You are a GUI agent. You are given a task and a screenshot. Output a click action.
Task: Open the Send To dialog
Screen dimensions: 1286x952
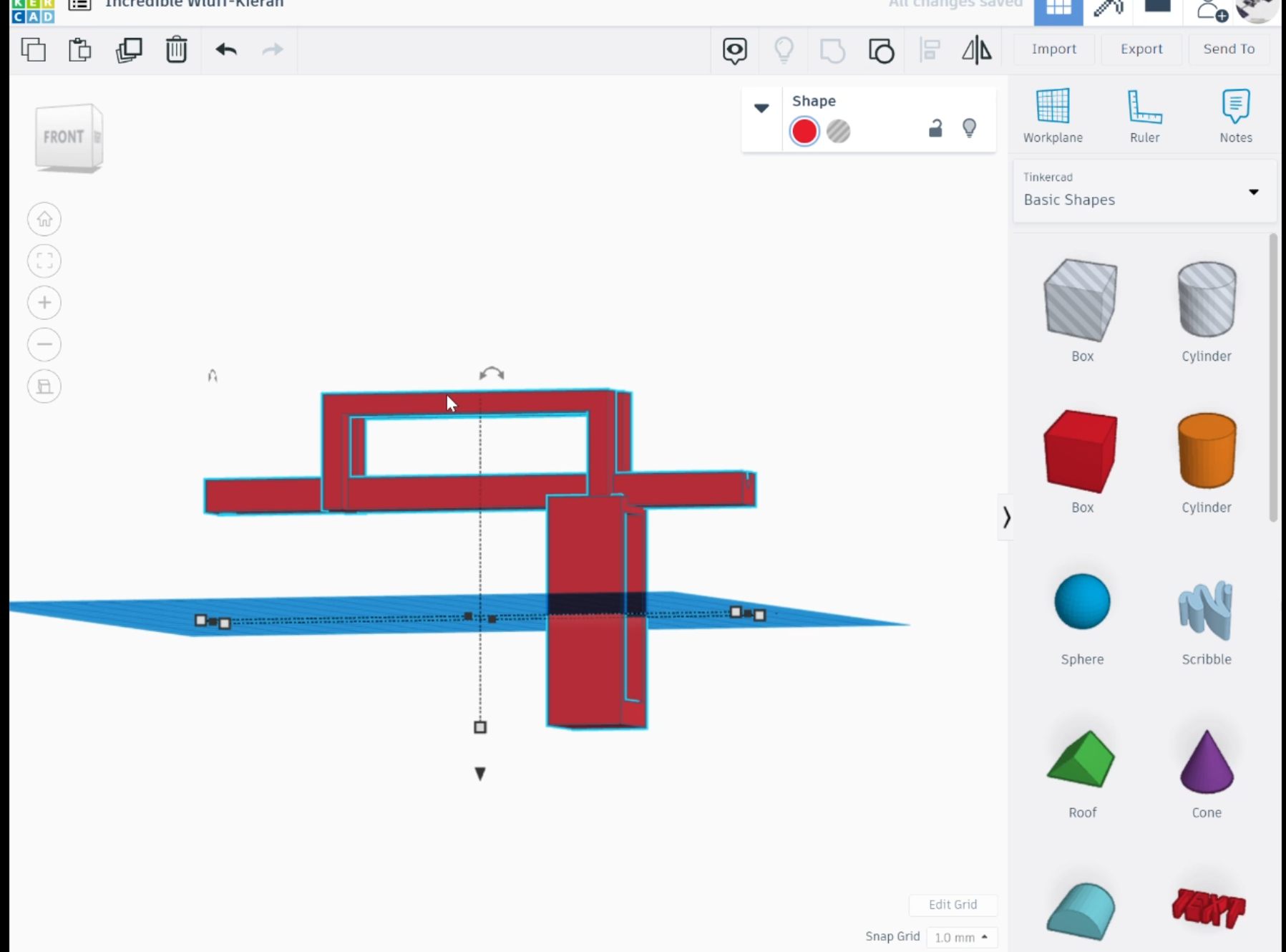[x=1229, y=49]
